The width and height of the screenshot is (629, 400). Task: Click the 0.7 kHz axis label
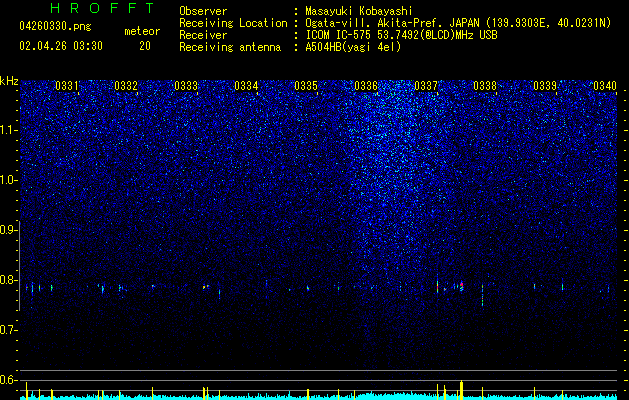(8, 330)
